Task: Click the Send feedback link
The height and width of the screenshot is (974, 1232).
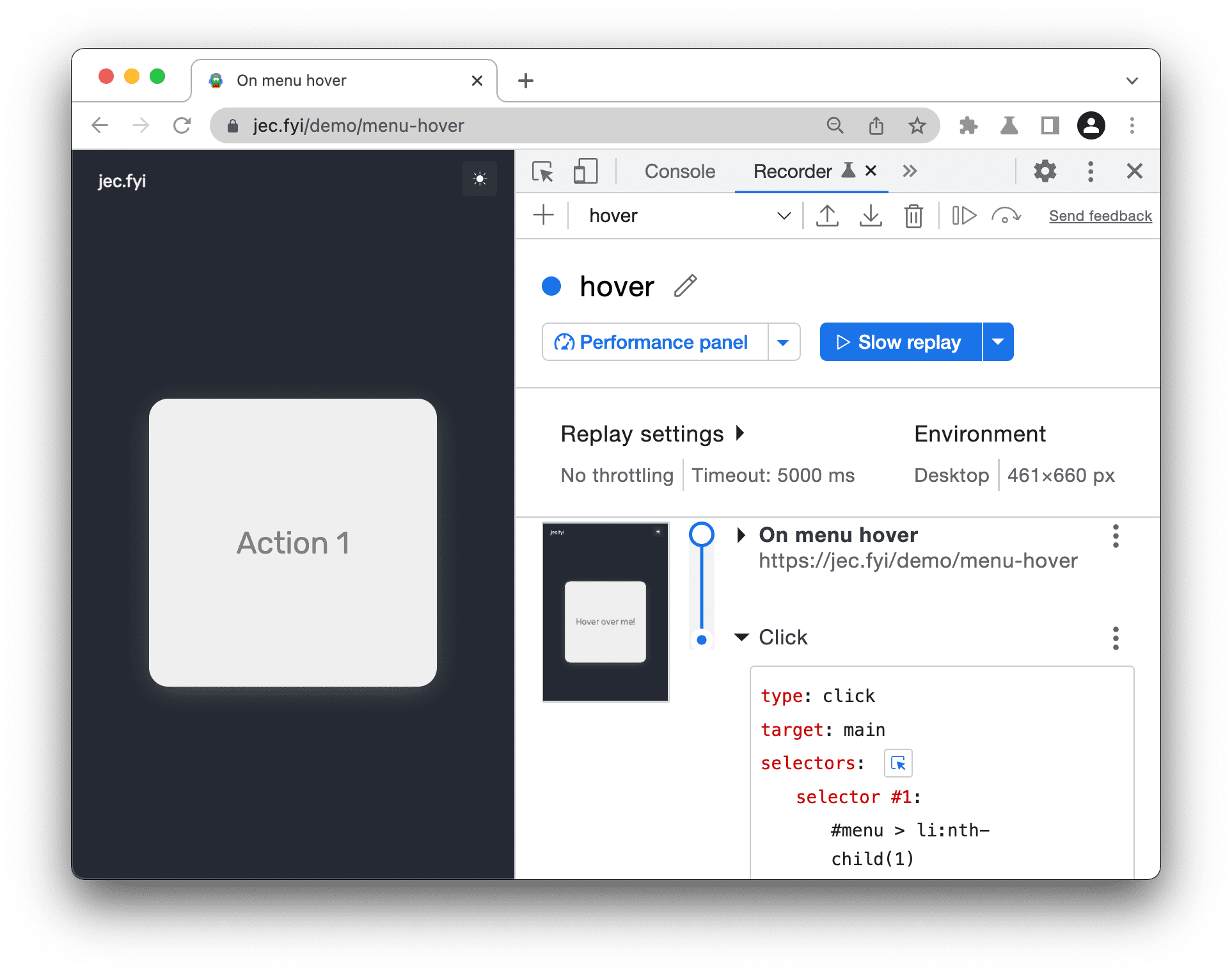Action: (x=1093, y=216)
